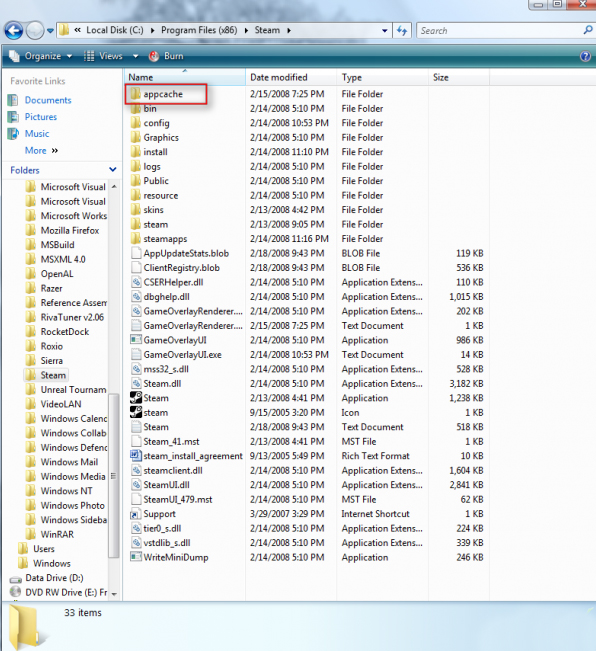Viewport: 596px width, 651px height.
Task: Open the Organize menu
Action: [x=41, y=56]
